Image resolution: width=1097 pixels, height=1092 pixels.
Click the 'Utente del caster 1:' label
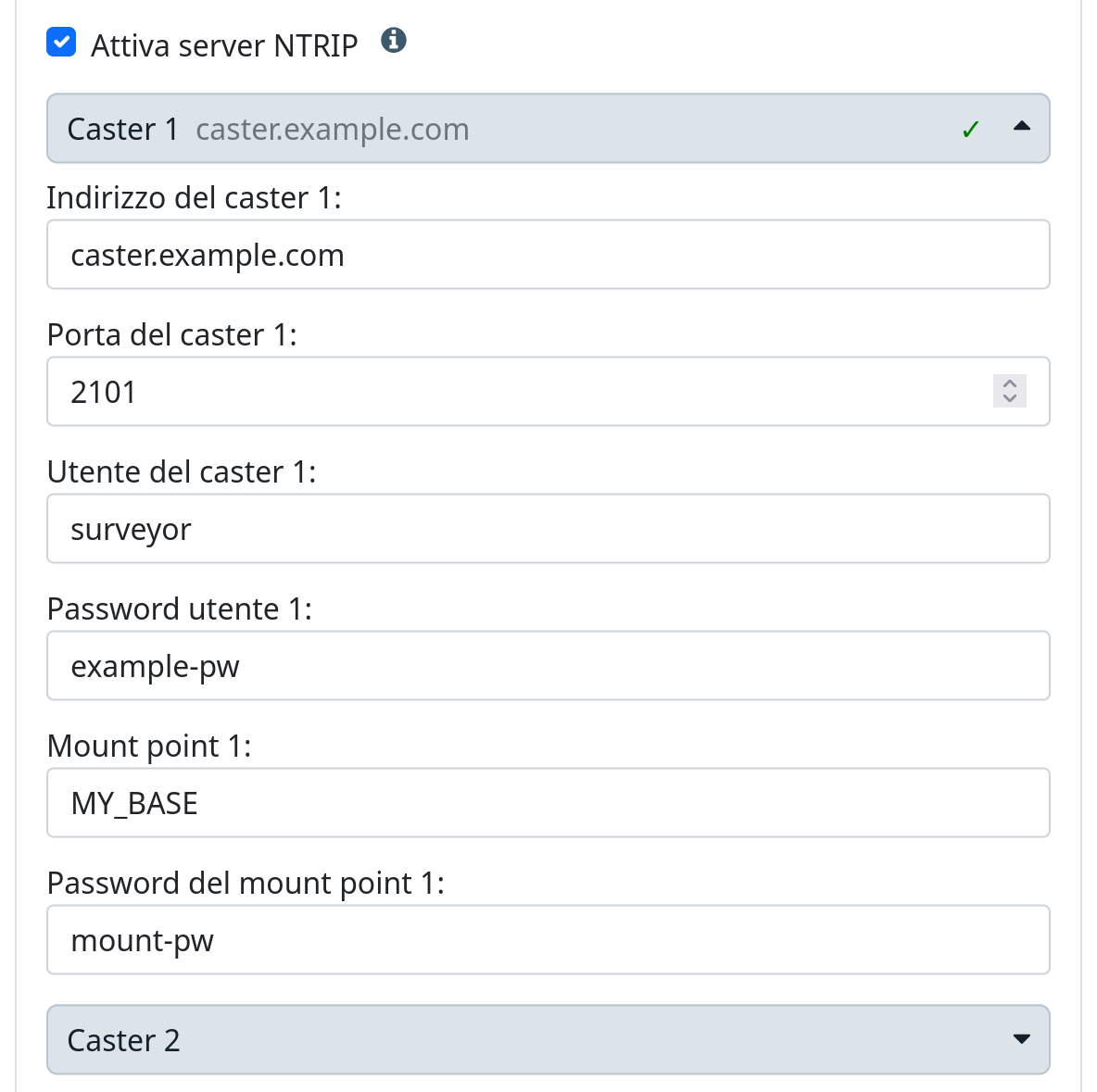pyautogui.click(x=182, y=472)
